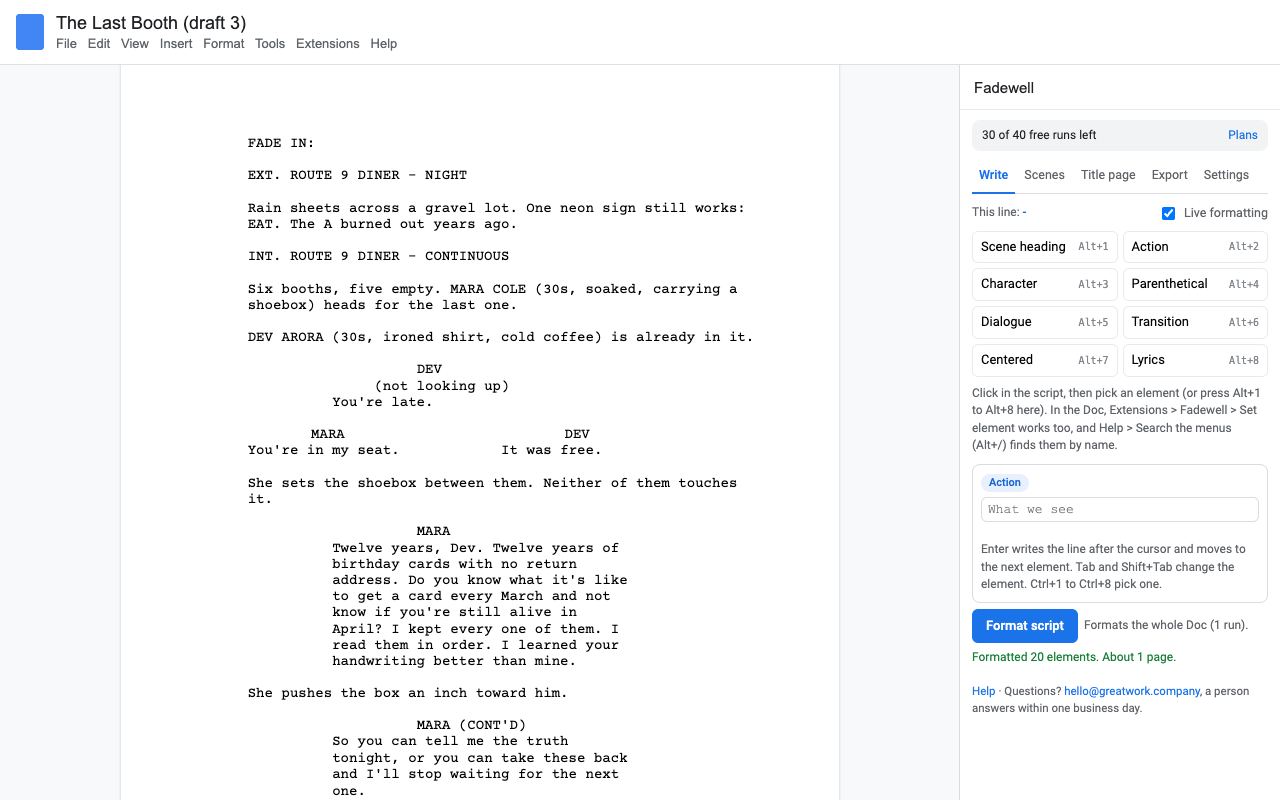Toggle the Live formatting checkbox
1280x800 pixels.
[1168, 213]
